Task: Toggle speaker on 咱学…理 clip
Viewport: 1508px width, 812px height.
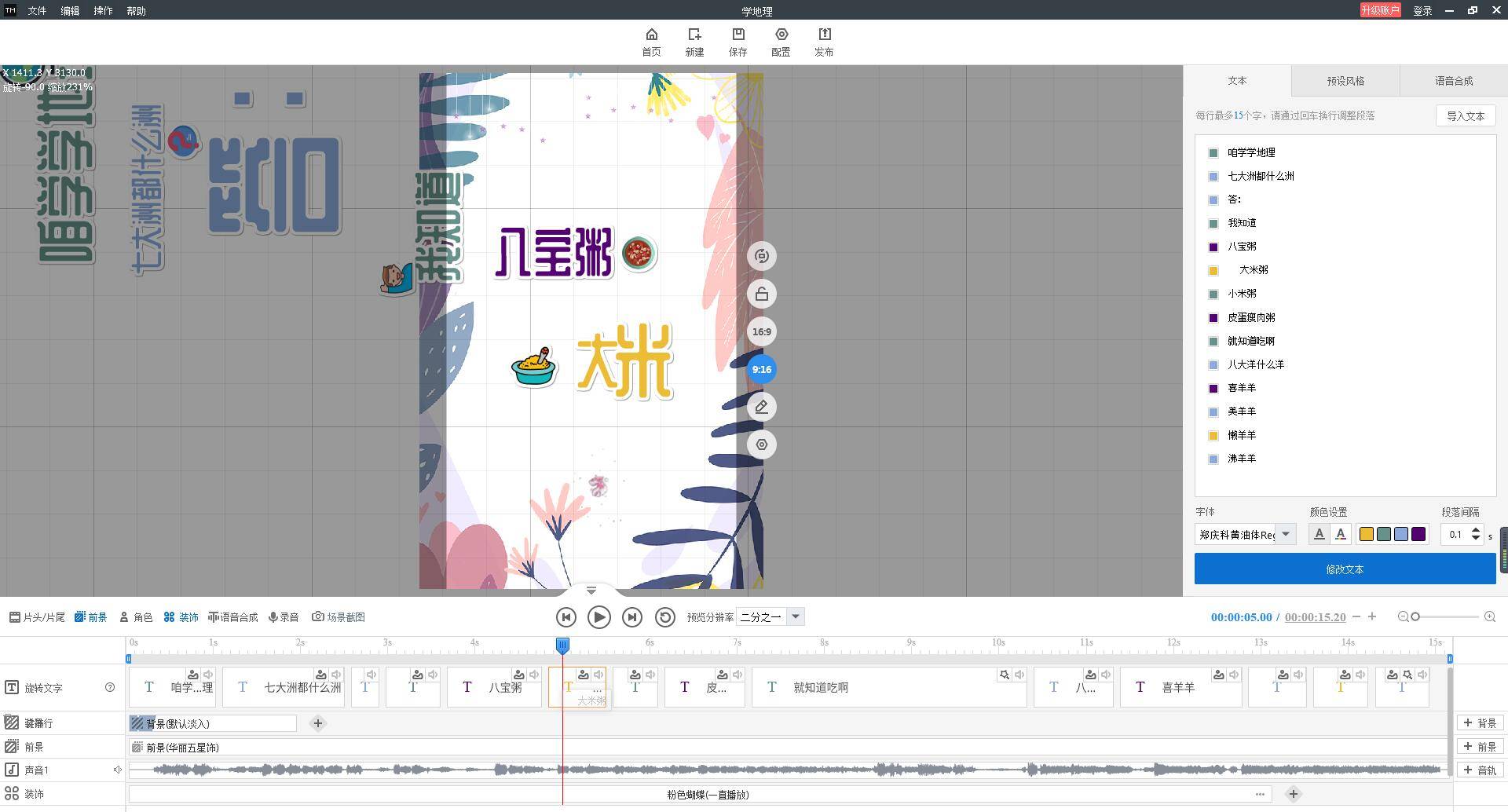Action: click(x=208, y=675)
